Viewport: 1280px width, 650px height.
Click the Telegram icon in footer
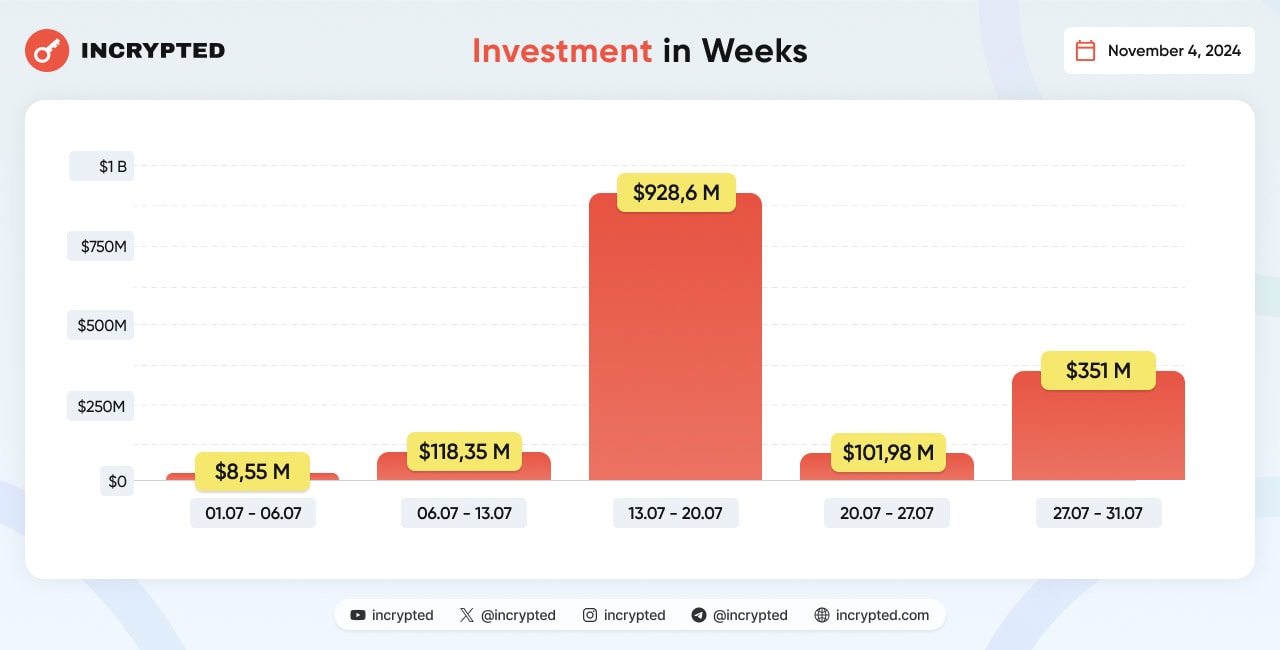699,615
